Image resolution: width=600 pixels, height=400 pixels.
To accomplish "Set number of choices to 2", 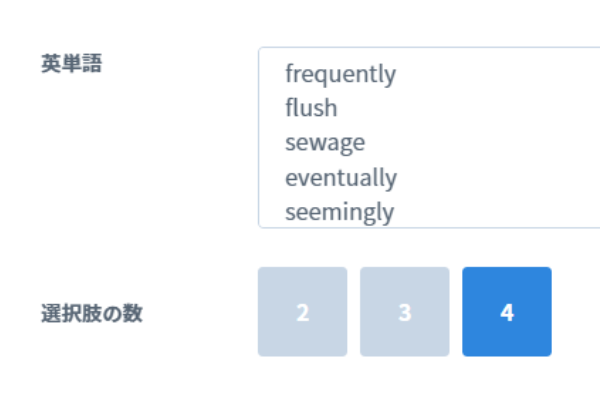I will click(302, 312).
